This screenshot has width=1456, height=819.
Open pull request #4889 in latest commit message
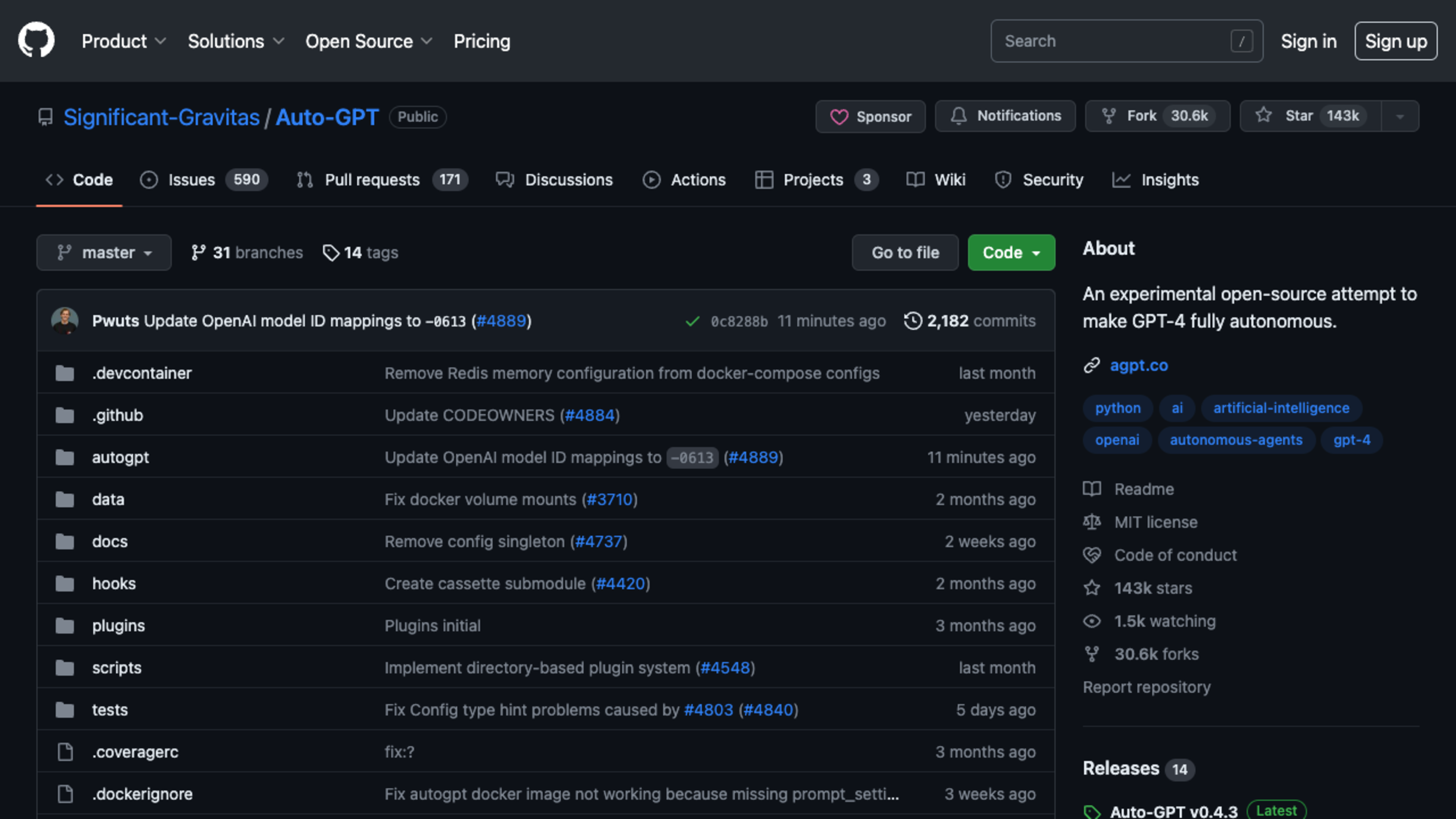501,320
